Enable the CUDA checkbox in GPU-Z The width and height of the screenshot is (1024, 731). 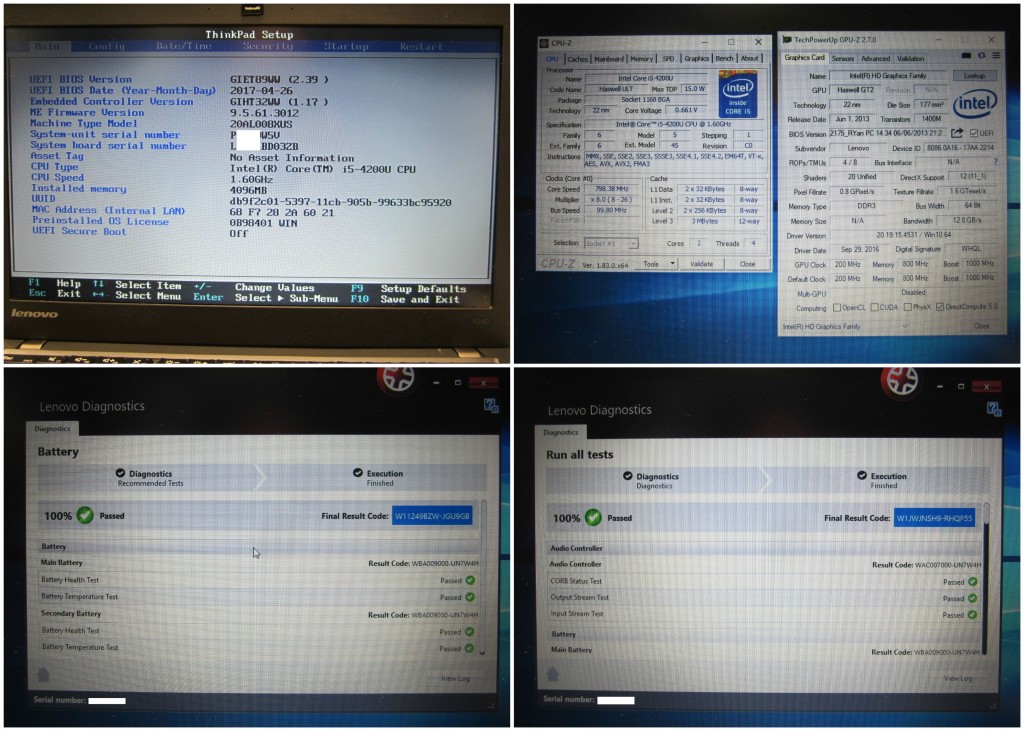(x=874, y=307)
